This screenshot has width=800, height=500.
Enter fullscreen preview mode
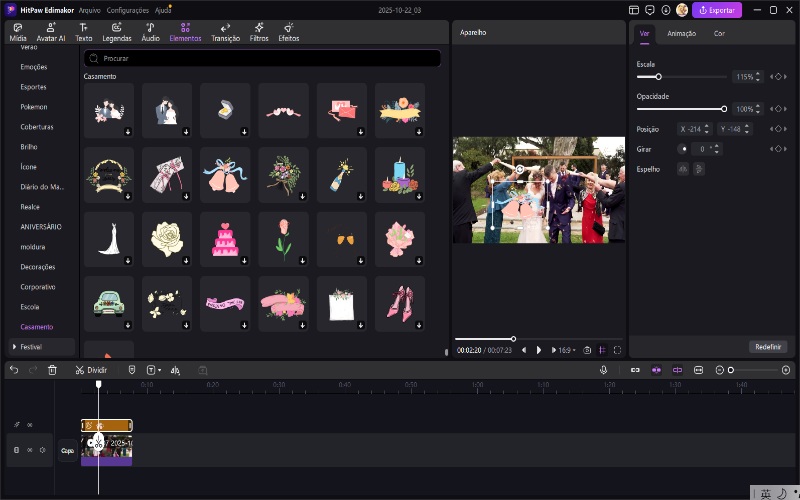tap(617, 350)
